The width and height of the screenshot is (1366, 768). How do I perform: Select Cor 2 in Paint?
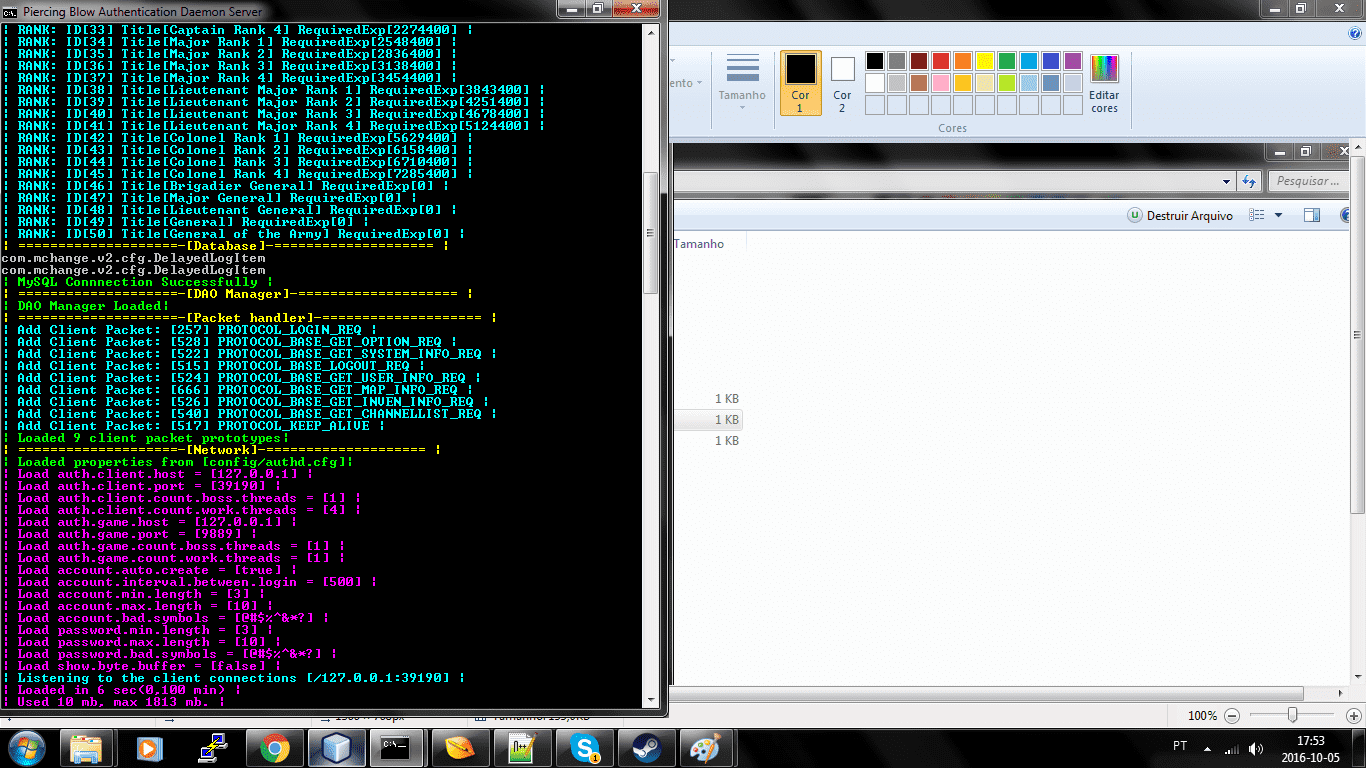(x=842, y=83)
